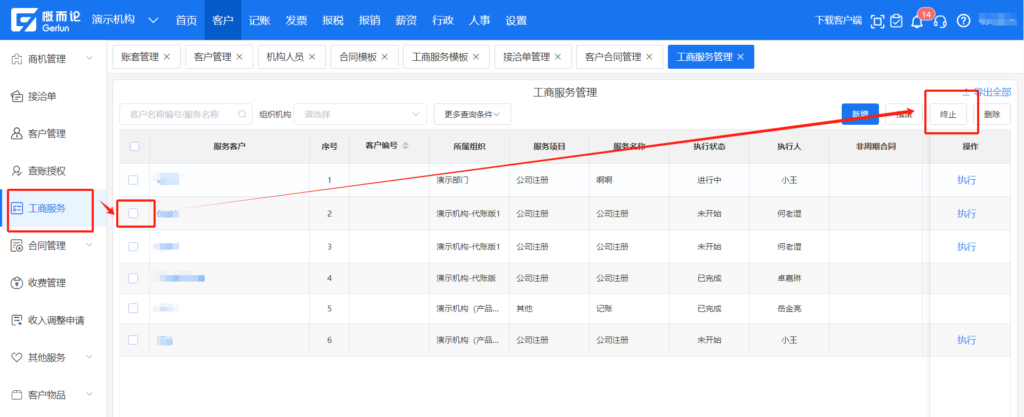This screenshot has height=417, width=1024.
Task: Expand the 其他服务 chevron
Action: tap(89, 357)
